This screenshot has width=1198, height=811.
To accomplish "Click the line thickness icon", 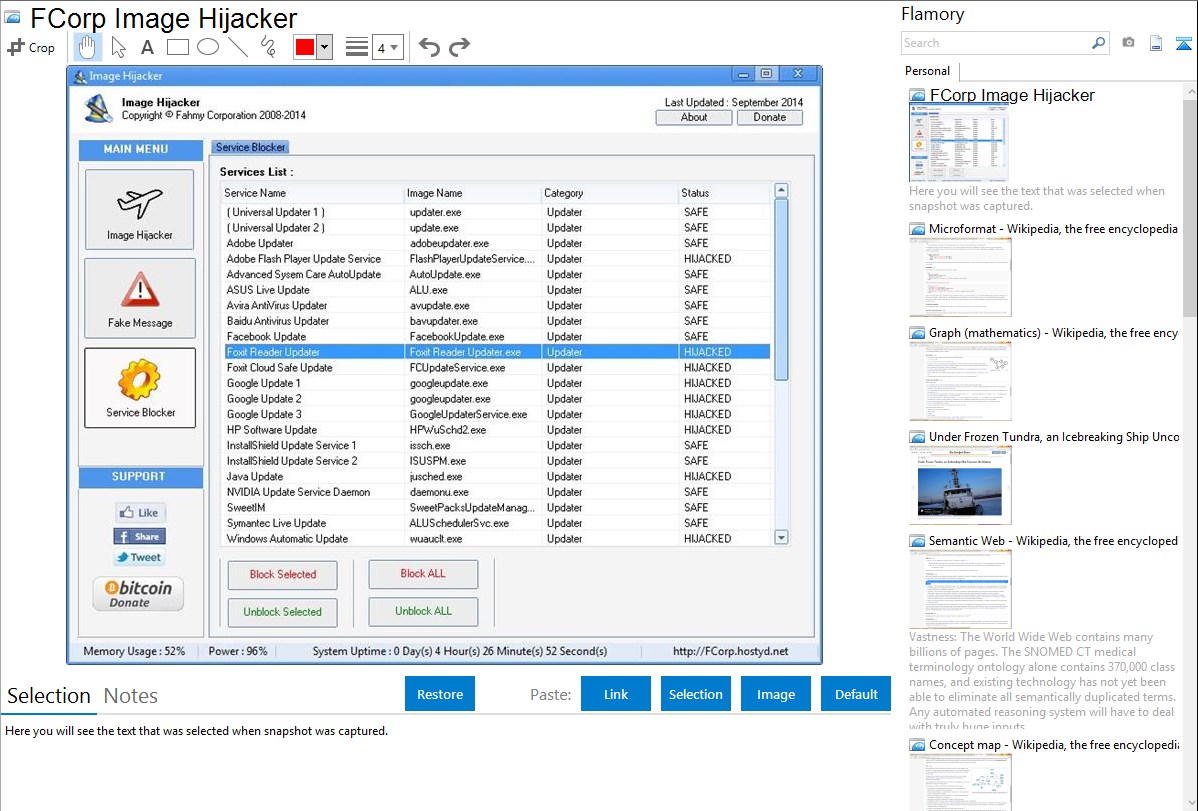I will [357, 47].
